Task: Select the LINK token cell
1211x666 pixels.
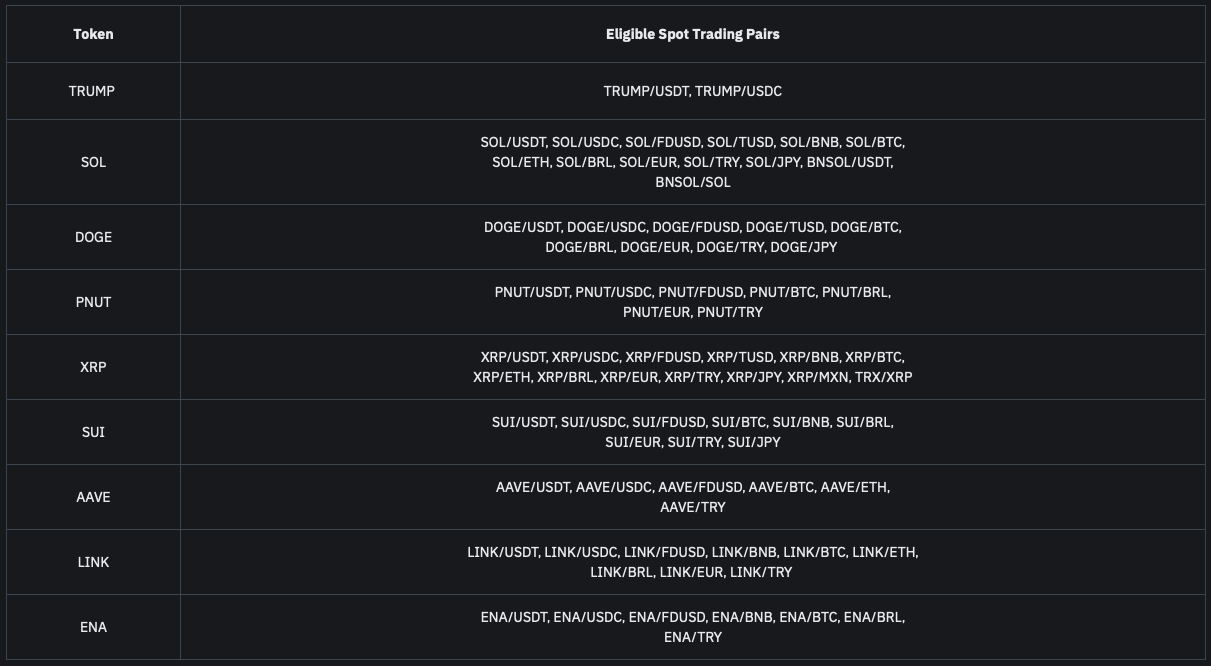Action: [x=93, y=562]
